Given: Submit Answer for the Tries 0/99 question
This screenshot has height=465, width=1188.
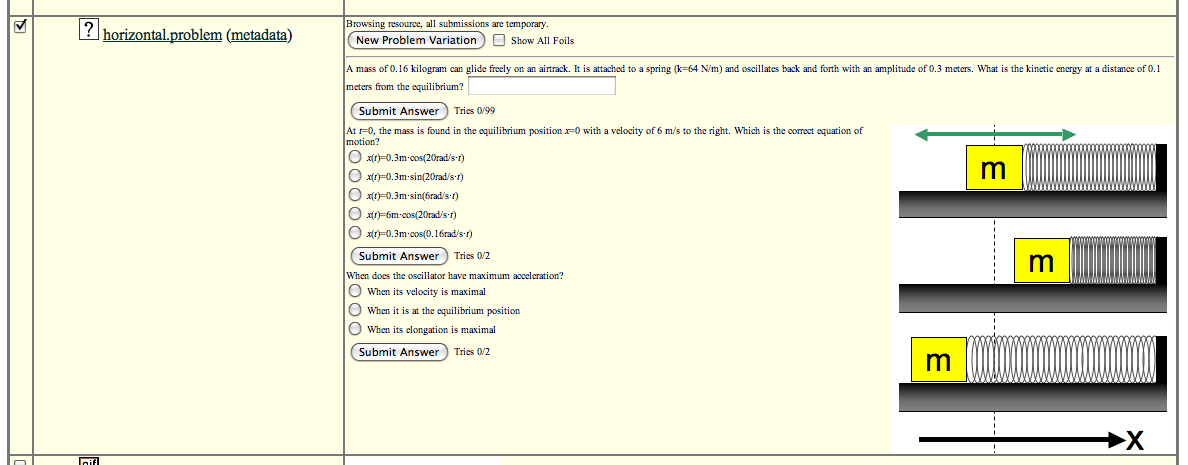Looking at the screenshot, I should click(398, 111).
